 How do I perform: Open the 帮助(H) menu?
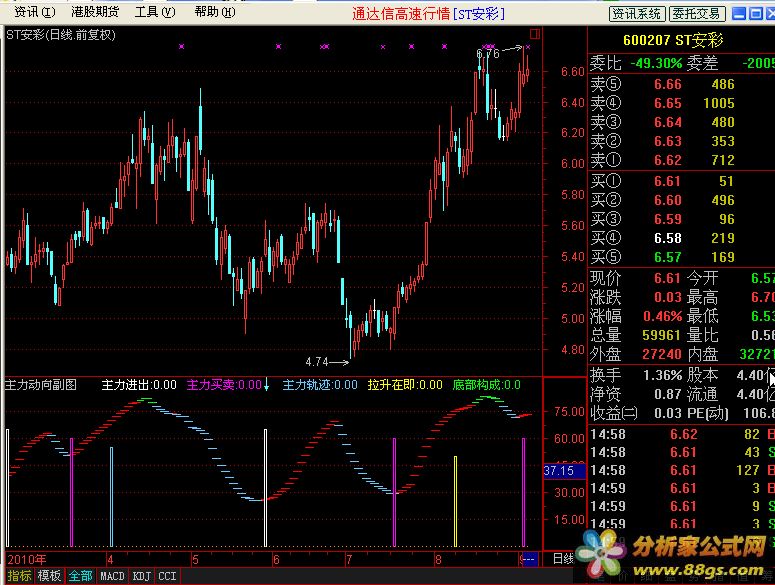click(x=215, y=12)
